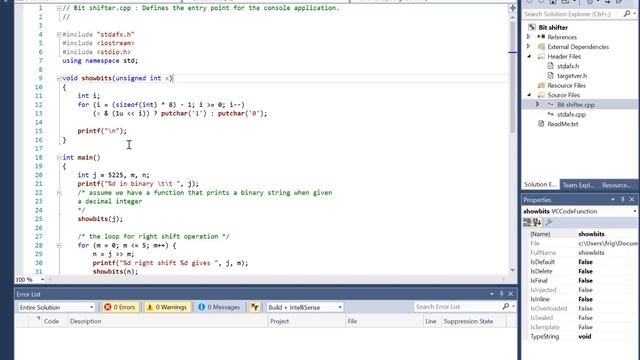This screenshot has height=360, width=640.
Task: Click the Bit shifter.cpp file icon
Action: (551, 104)
